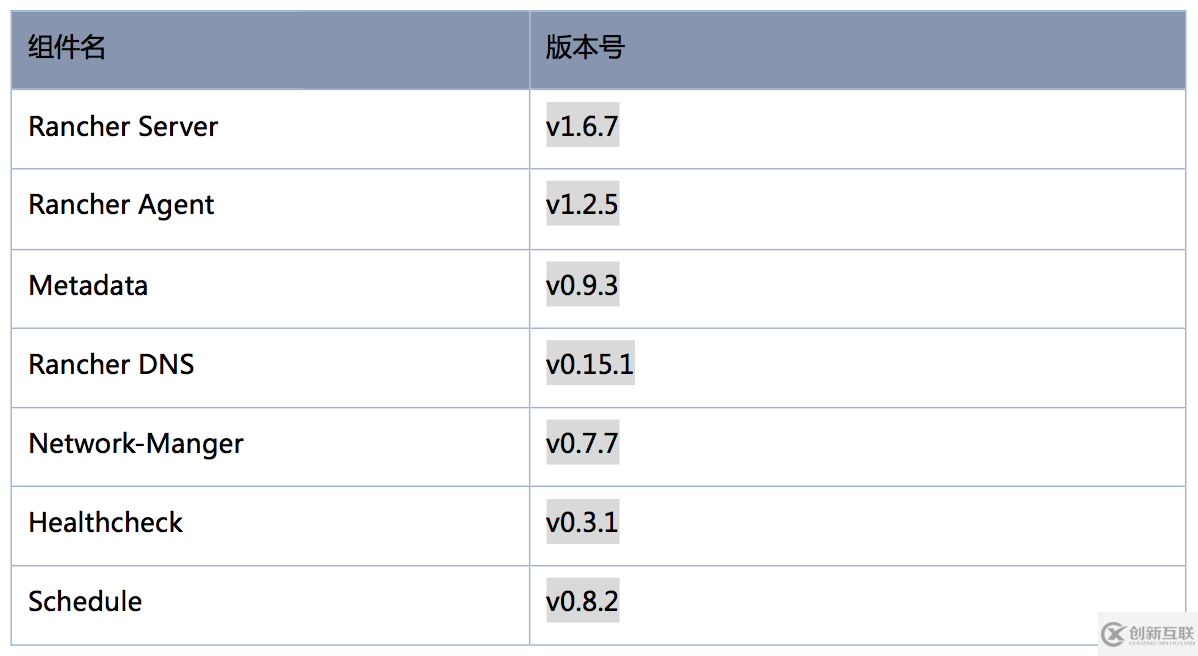Click the Healthcheck component label
The image size is (1198, 656).
pos(106,522)
